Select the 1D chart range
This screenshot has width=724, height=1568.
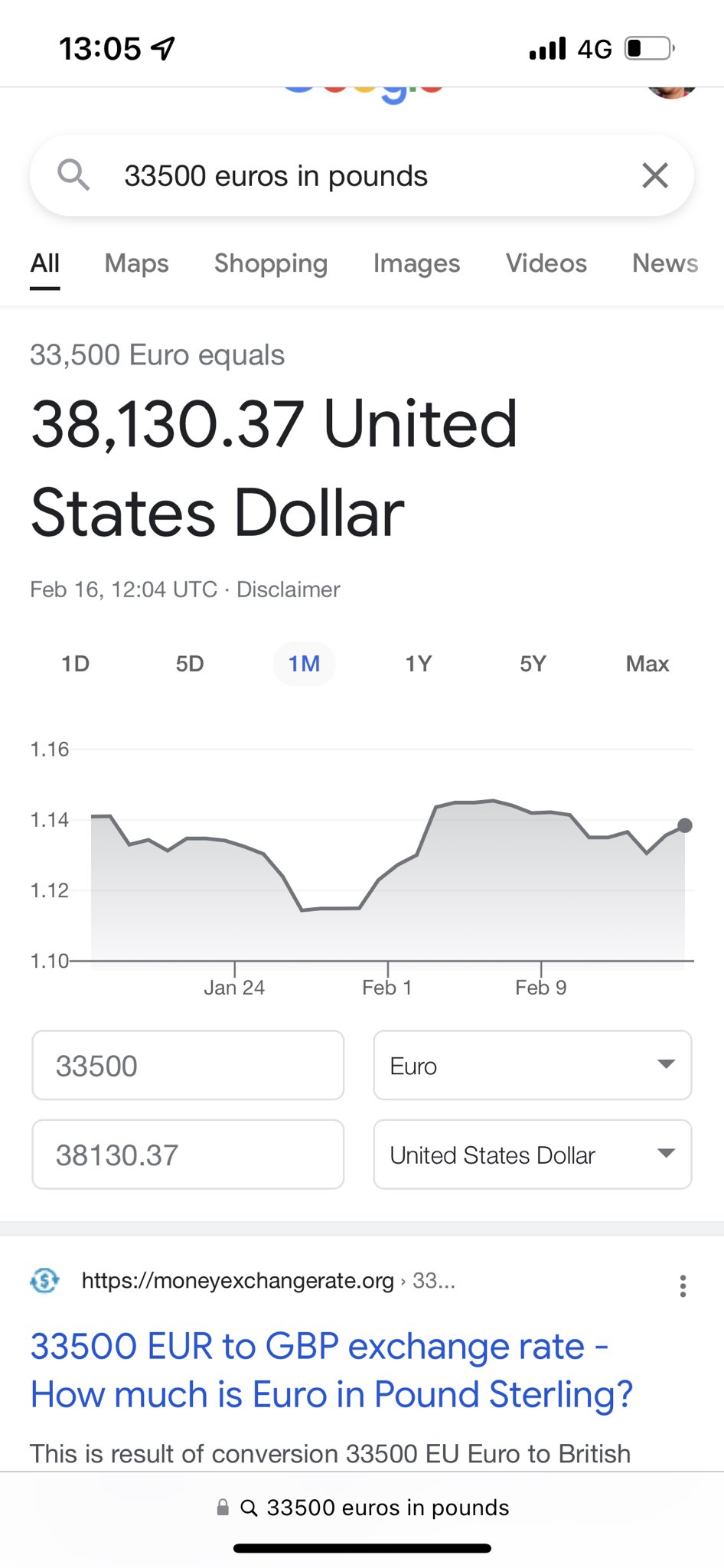(x=75, y=664)
